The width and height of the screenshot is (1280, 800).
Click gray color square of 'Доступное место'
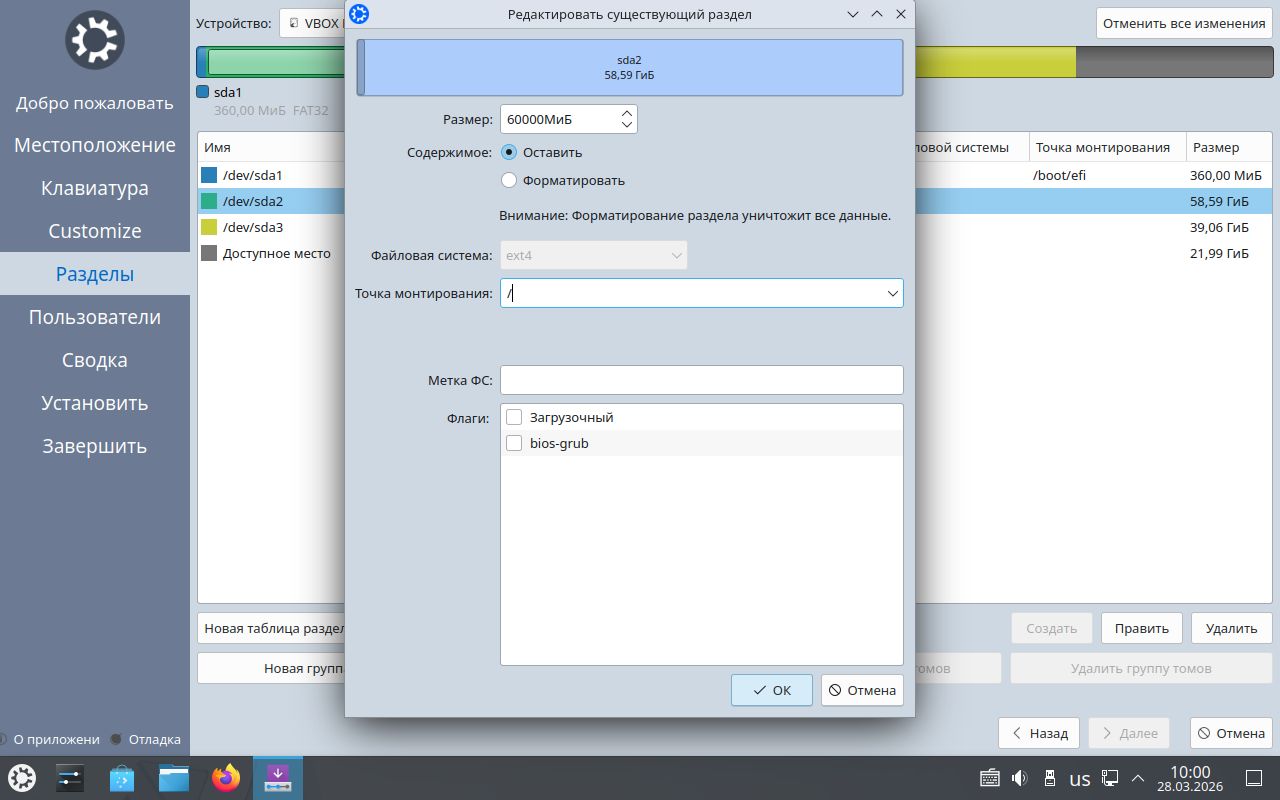(209, 253)
